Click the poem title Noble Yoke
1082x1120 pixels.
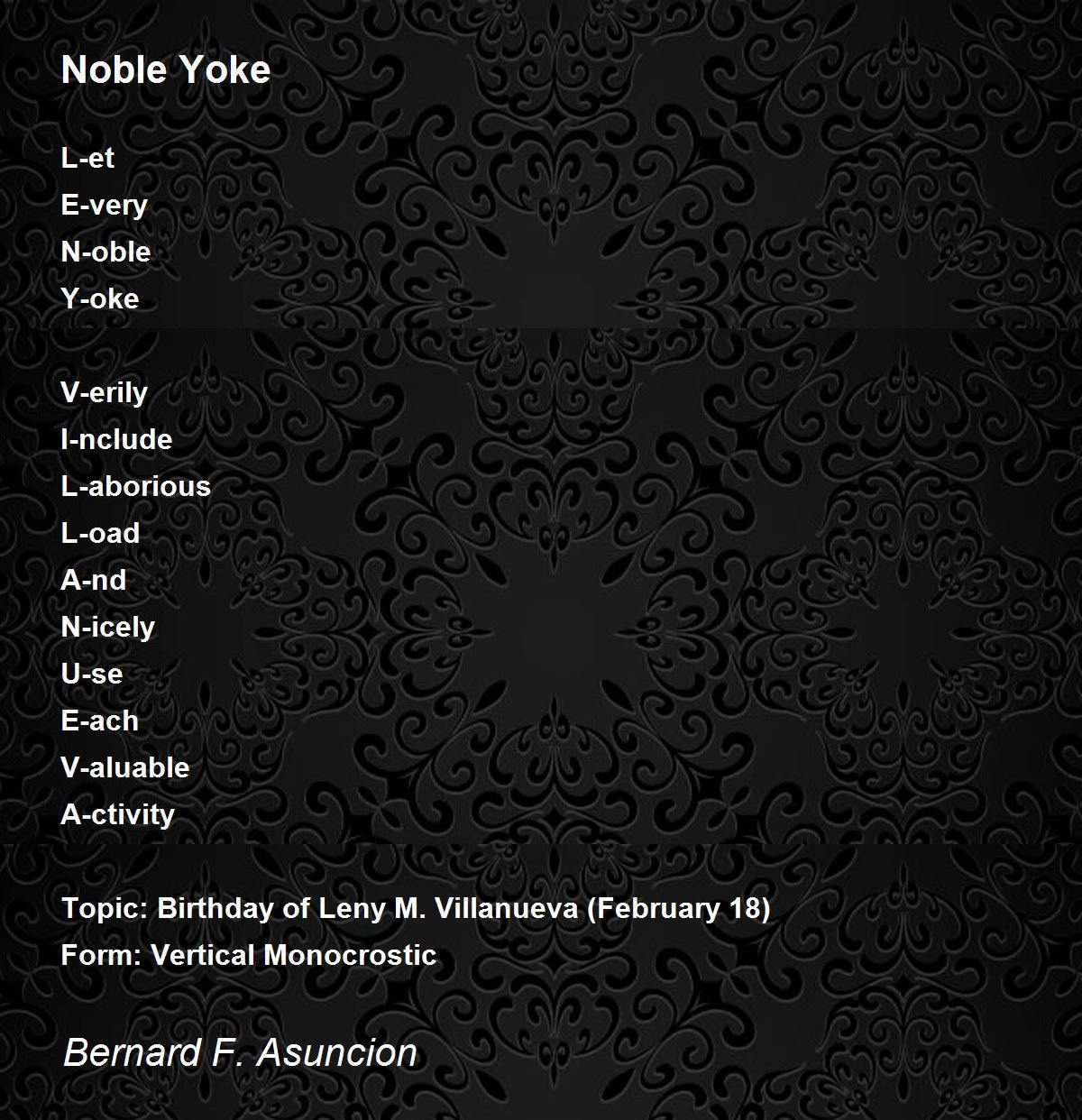[x=166, y=70]
